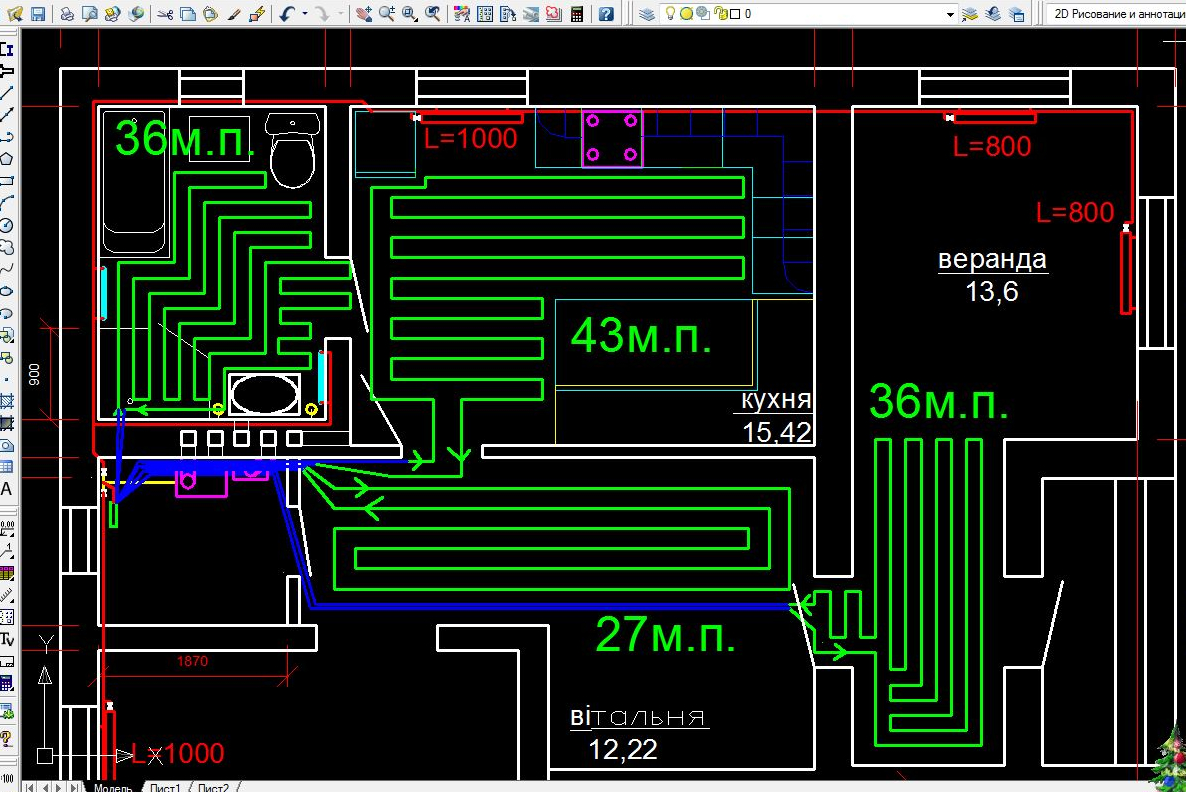Toggle the layer 0 padlock lock
Image resolution: width=1186 pixels, height=792 pixels.
click(720, 13)
